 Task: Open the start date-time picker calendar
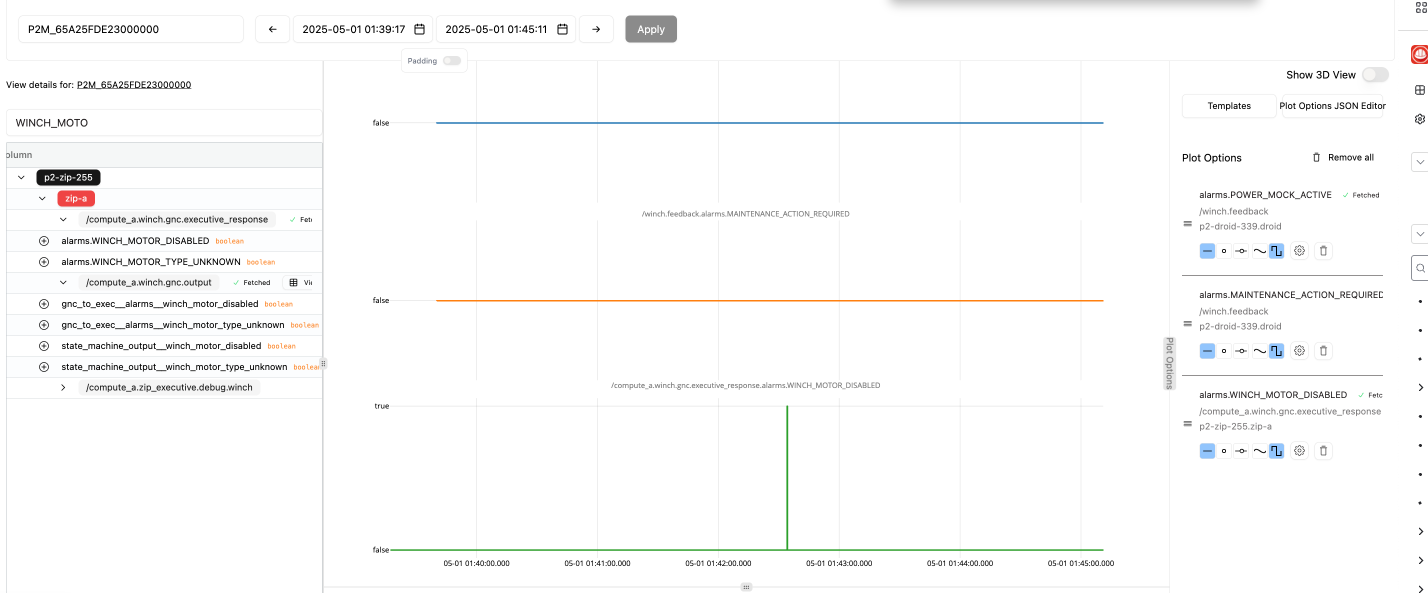click(x=420, y=29)
